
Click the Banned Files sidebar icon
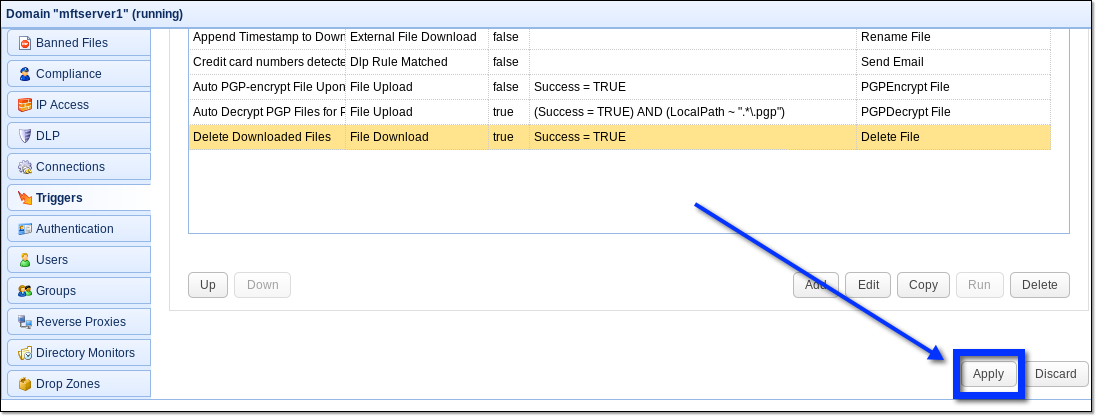pos(25,43)
